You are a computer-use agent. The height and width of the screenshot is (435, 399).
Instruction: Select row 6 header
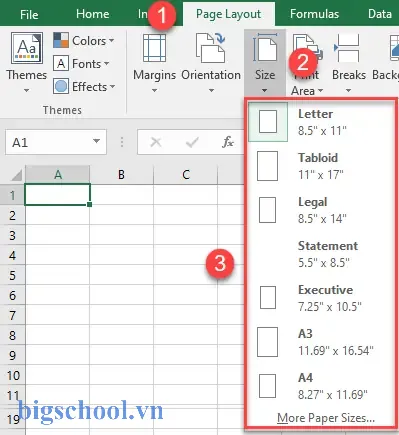12,295
